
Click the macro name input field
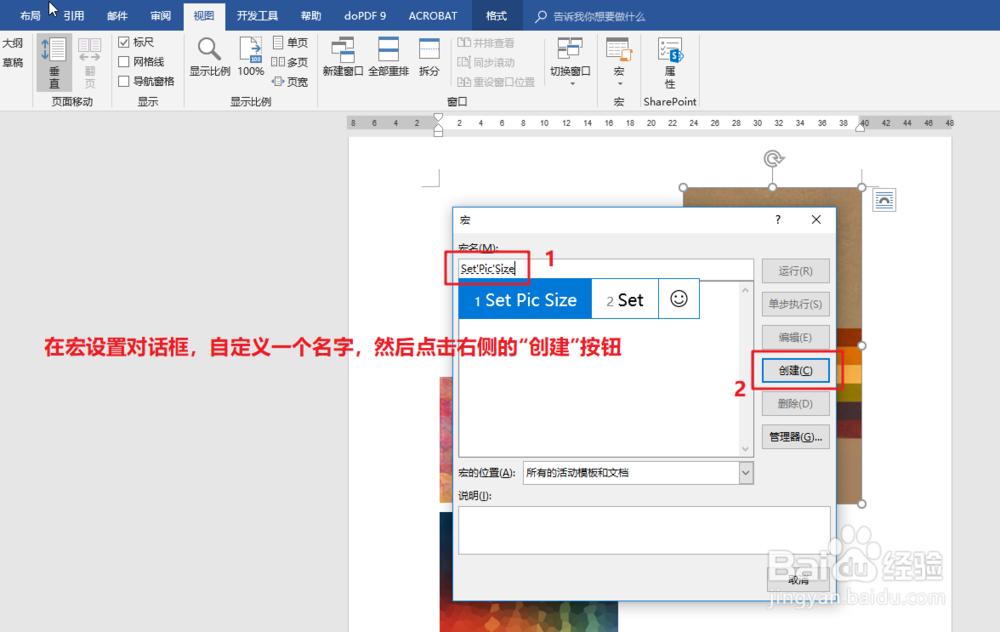pos(487,268)
